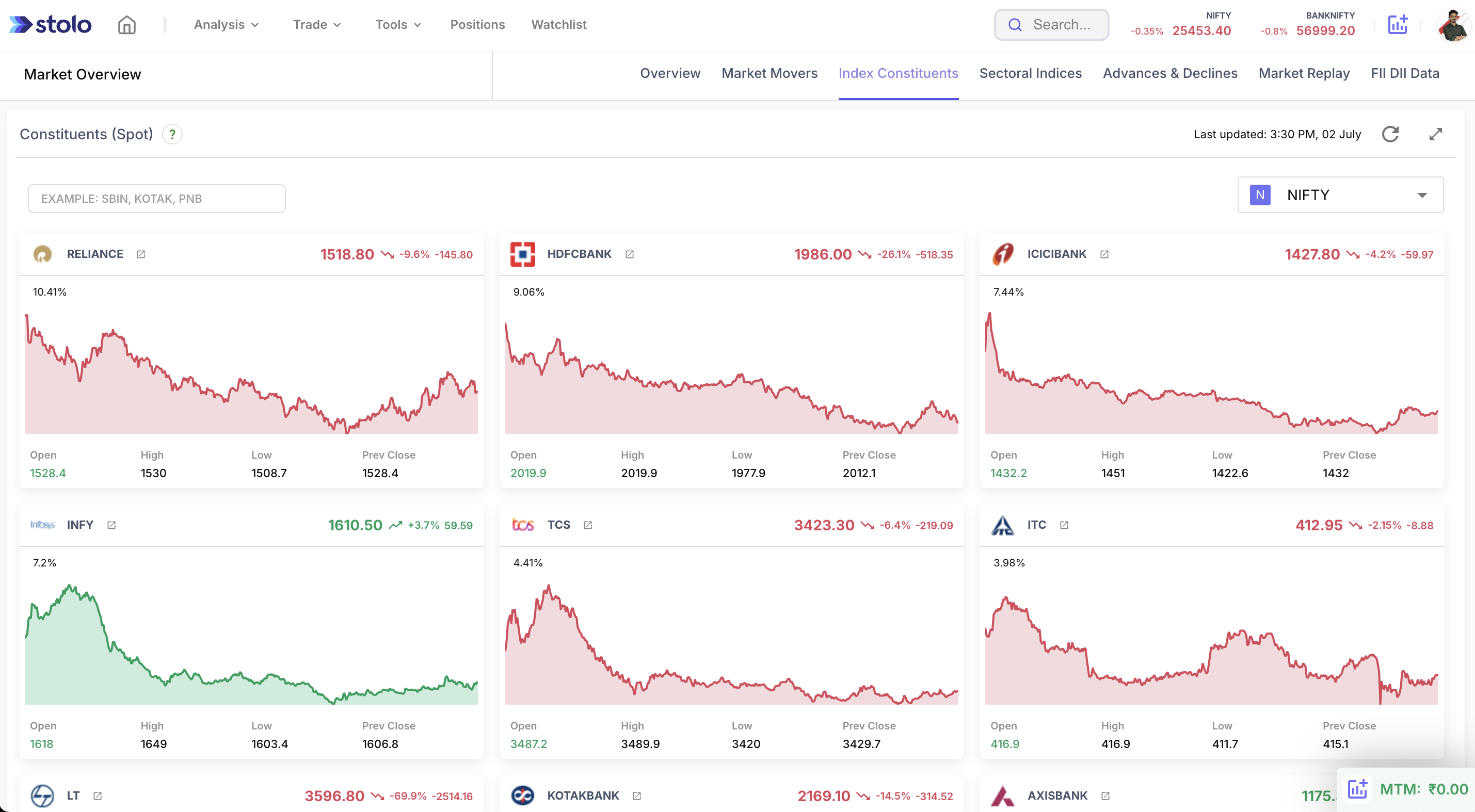
Task: Open INFY external link icon
Action: pyautogui.click(x=111, y=525)
